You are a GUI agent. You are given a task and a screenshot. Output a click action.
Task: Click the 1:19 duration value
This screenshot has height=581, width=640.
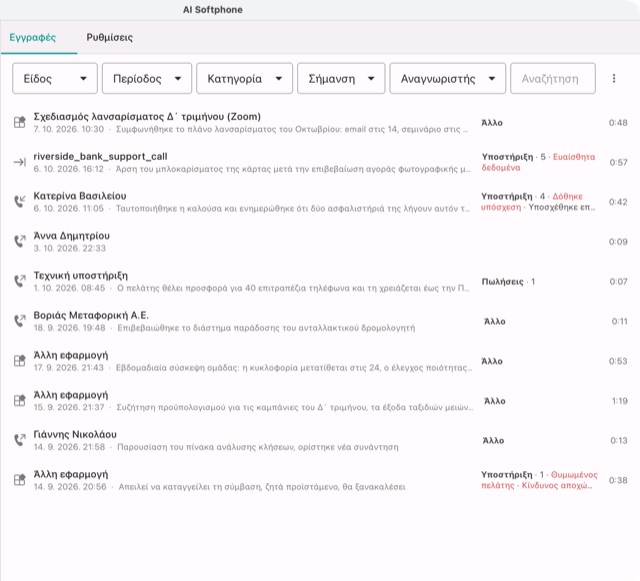[620, 401]
